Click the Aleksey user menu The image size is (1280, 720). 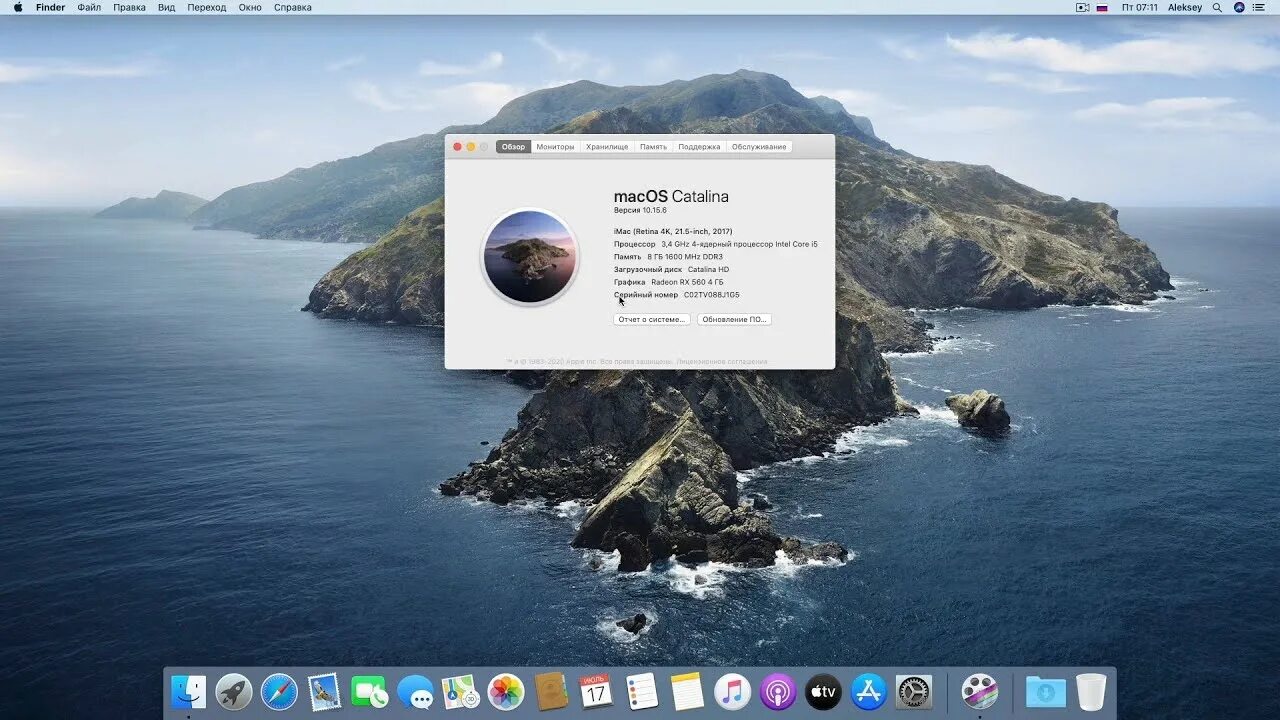pyautogui.click(x=1185, y=7)
